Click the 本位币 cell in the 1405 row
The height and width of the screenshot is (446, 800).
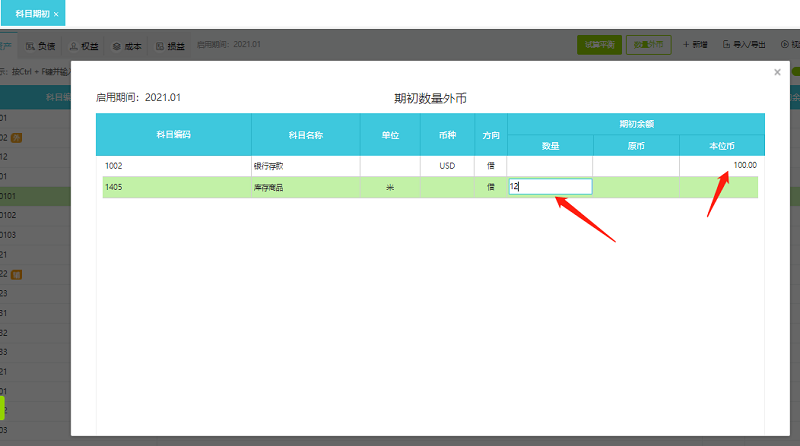(718, 187)
